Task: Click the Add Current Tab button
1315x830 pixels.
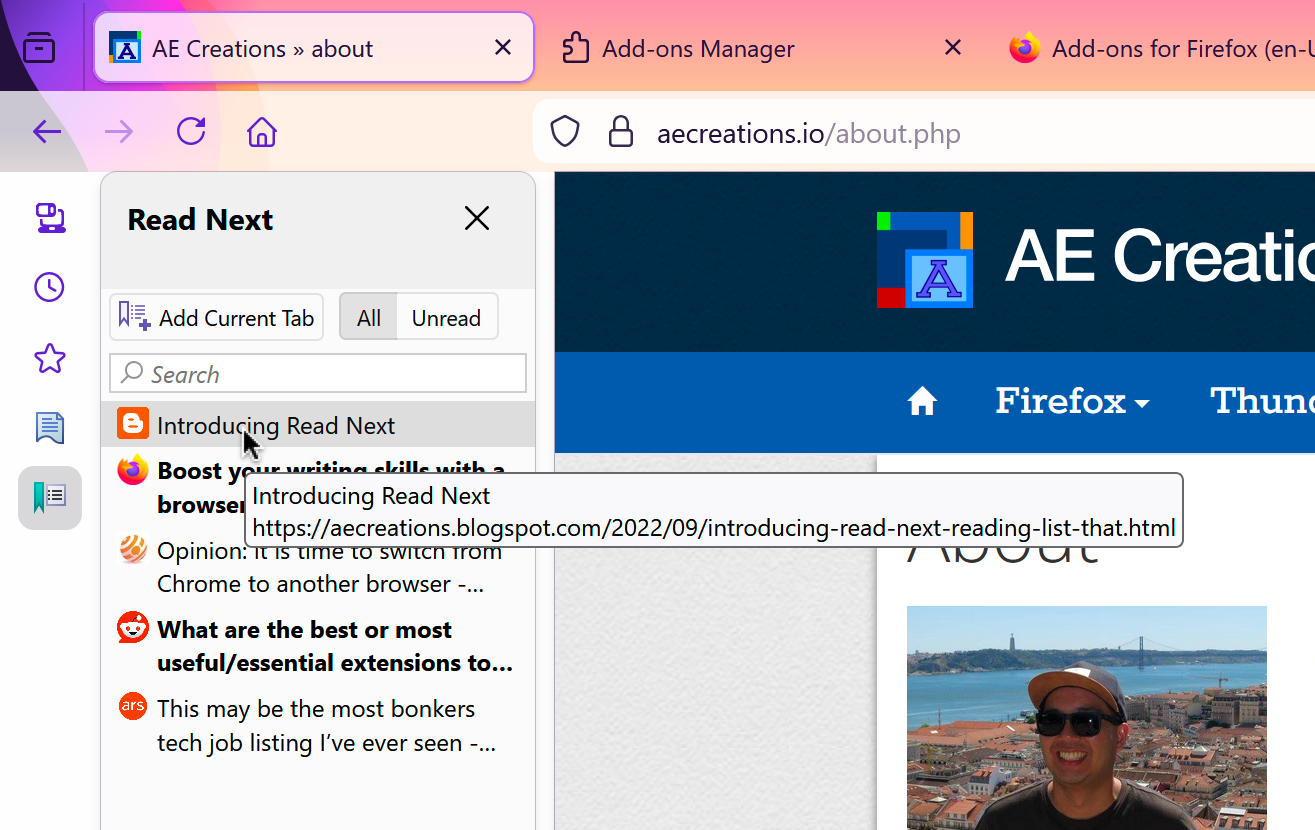Action: [x=216, y=316]
